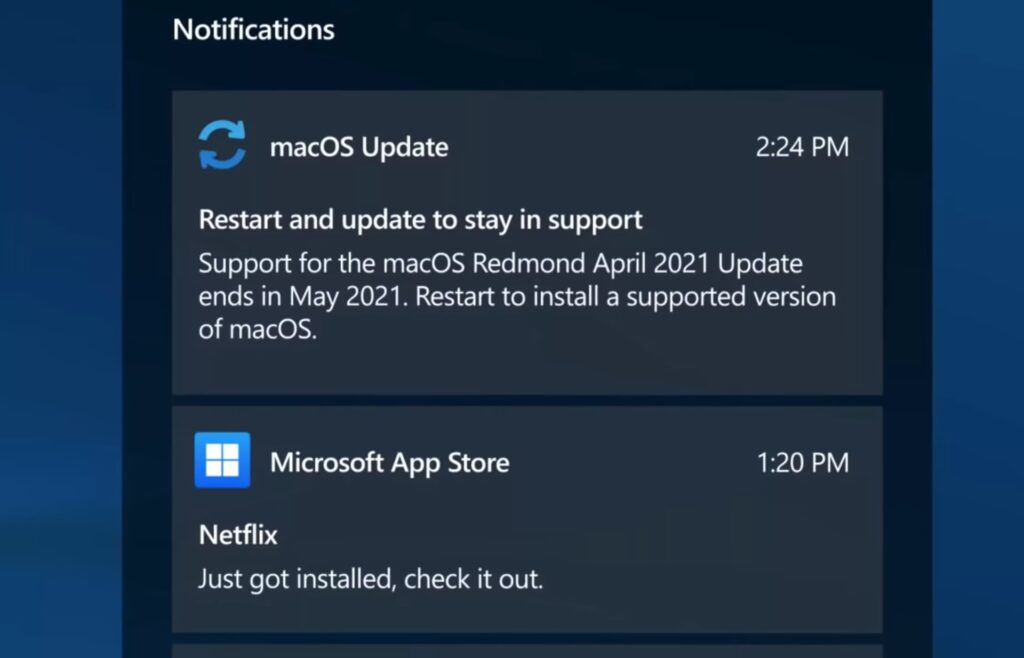Click the 1:20 PM timestamp
Viewport: 1024px width, 658px height.
(802, 462)
